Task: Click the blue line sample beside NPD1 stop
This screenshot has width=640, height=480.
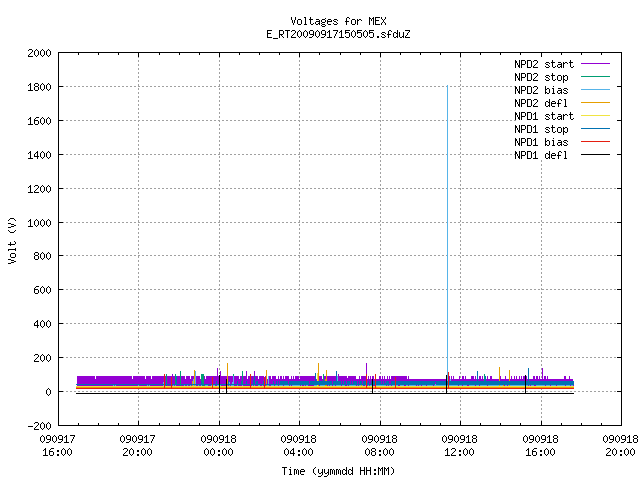Action: [596, 129]
